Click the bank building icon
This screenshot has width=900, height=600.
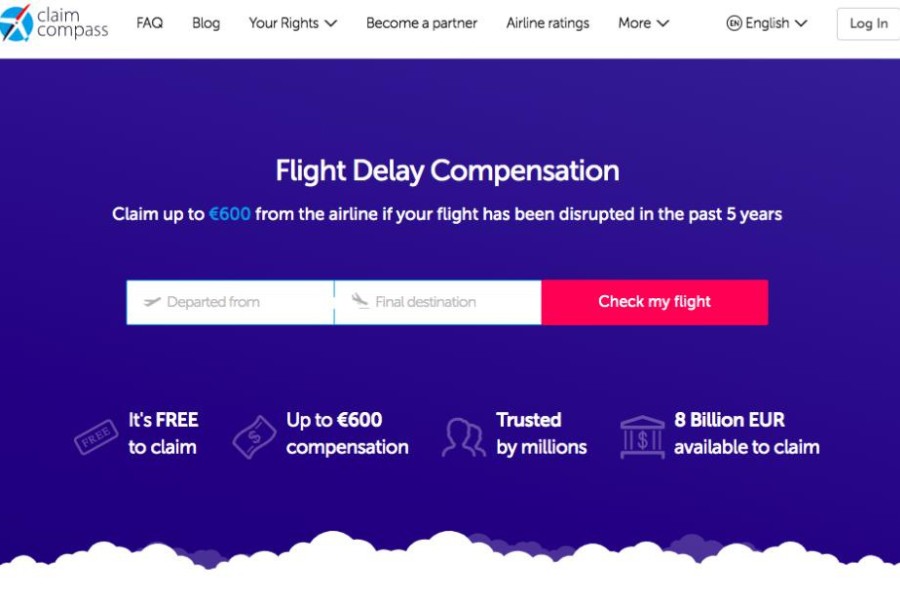tap(639, 434)
